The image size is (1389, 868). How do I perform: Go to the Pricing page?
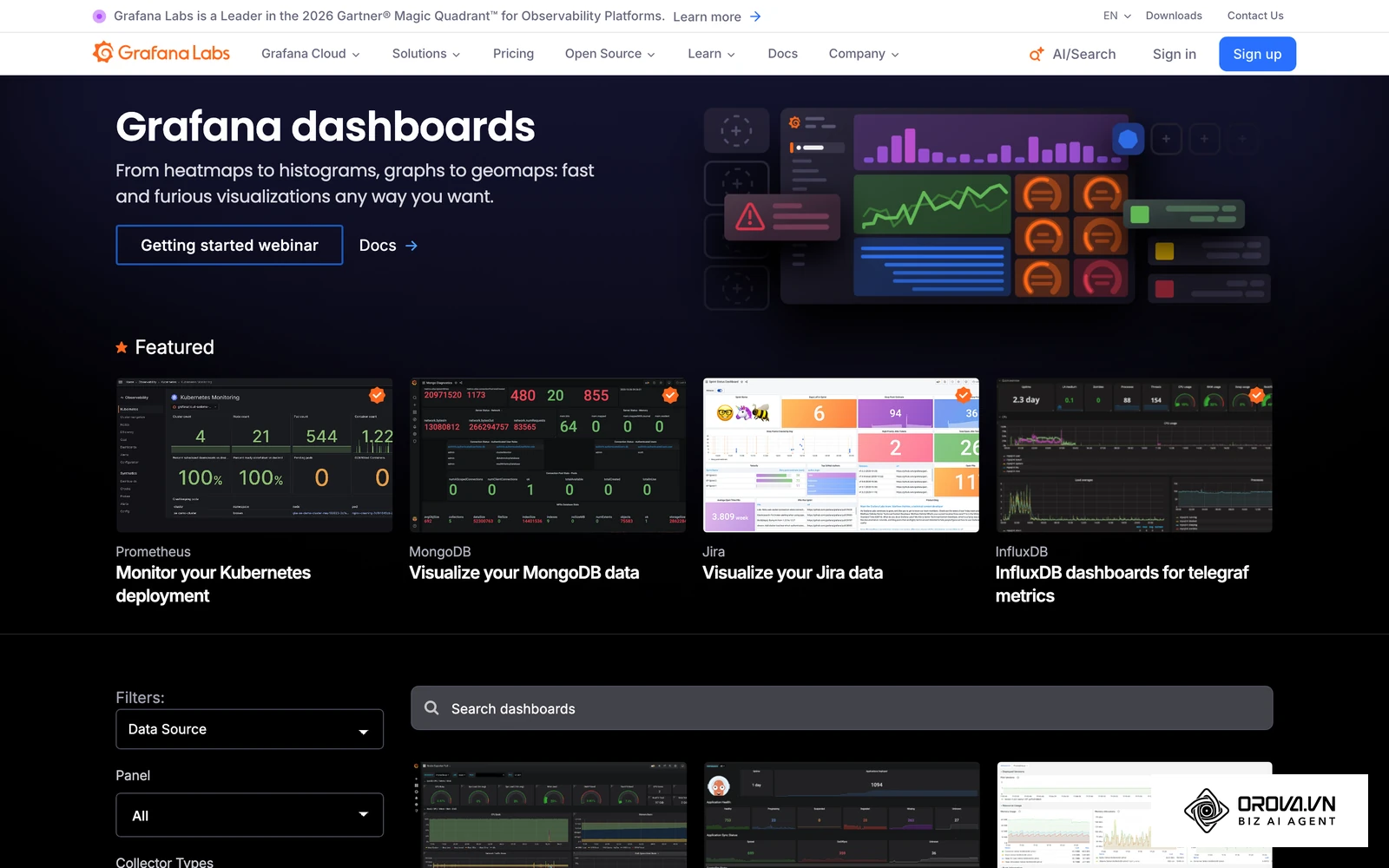click(x=513, y=54)
